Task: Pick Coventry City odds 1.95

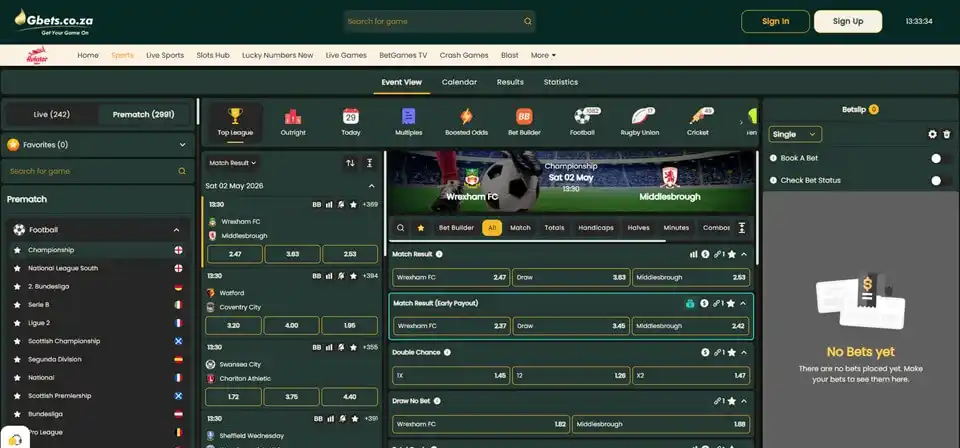Action: point(350,326)
